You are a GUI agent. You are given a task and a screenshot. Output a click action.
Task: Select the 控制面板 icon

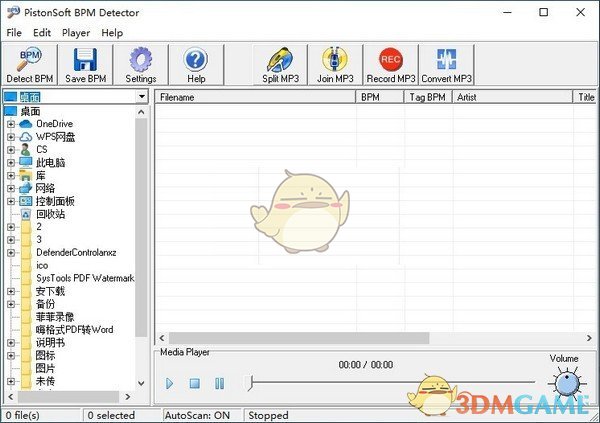(x=26, y=201)
